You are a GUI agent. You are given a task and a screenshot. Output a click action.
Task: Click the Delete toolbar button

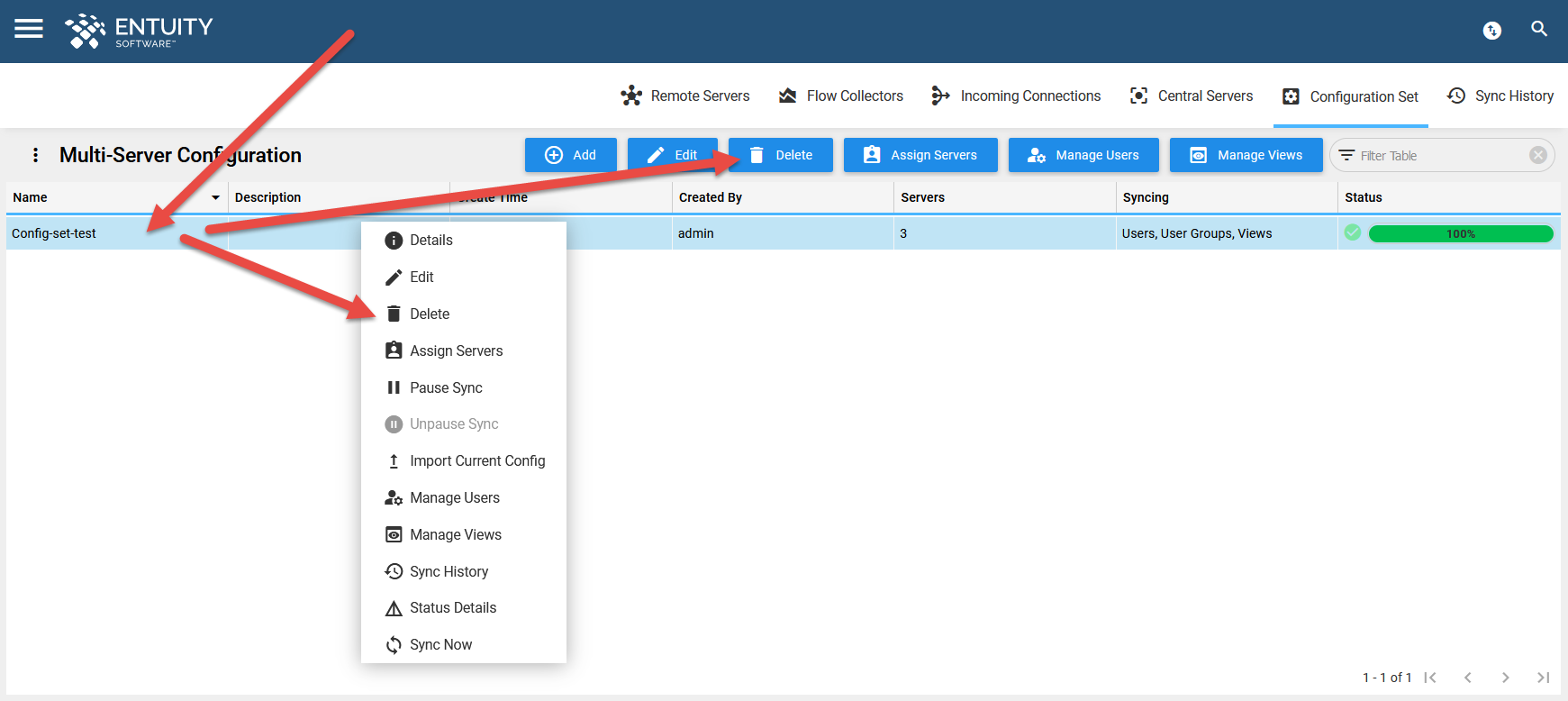click(781, 155)
